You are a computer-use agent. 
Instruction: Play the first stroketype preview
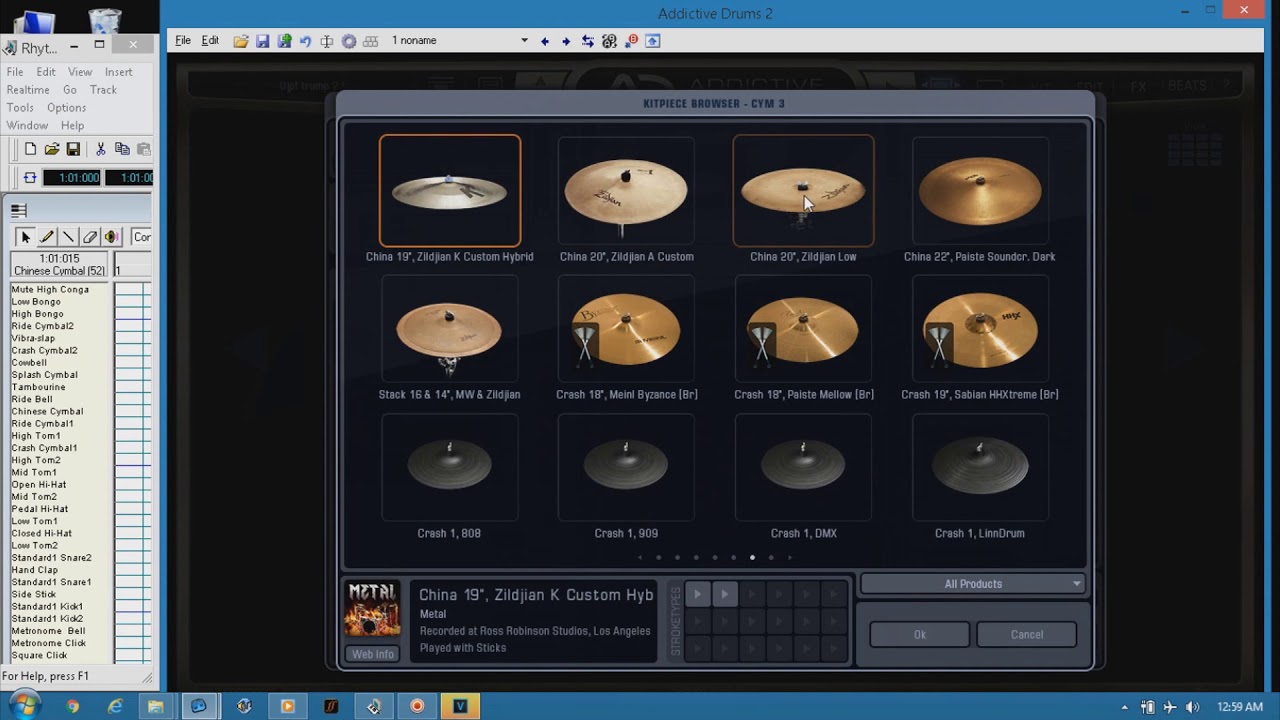698,595
